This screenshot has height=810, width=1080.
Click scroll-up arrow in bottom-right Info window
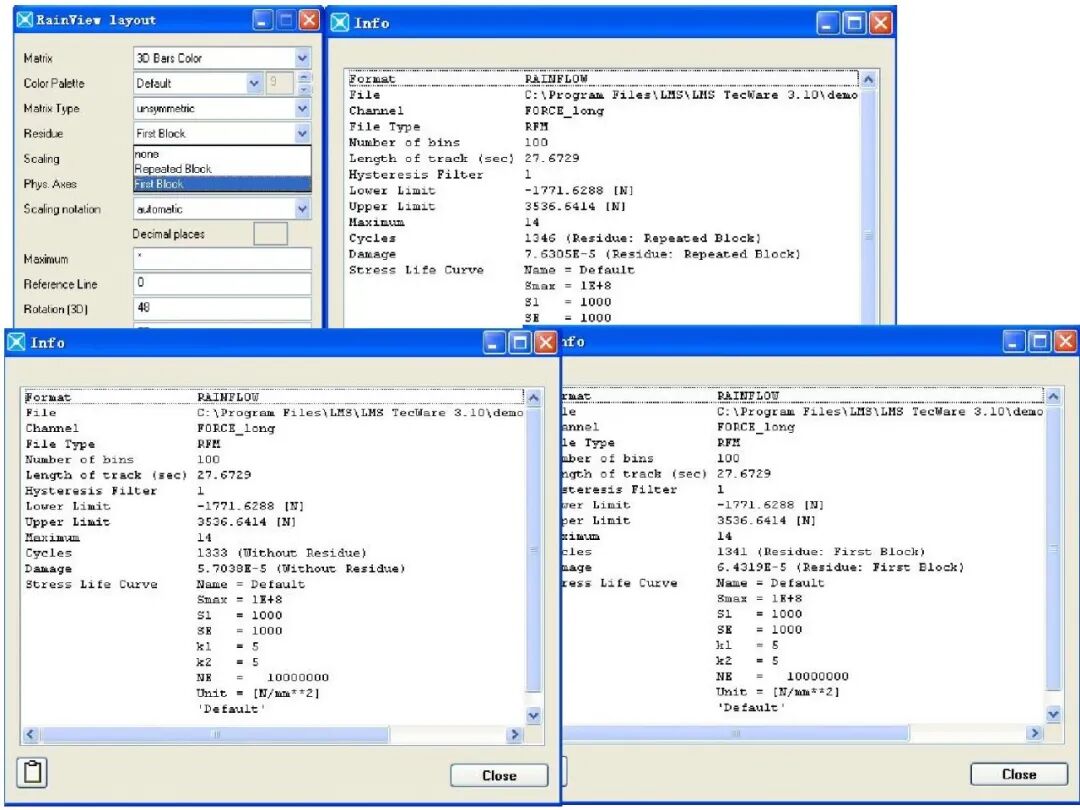coord(1053,397)
